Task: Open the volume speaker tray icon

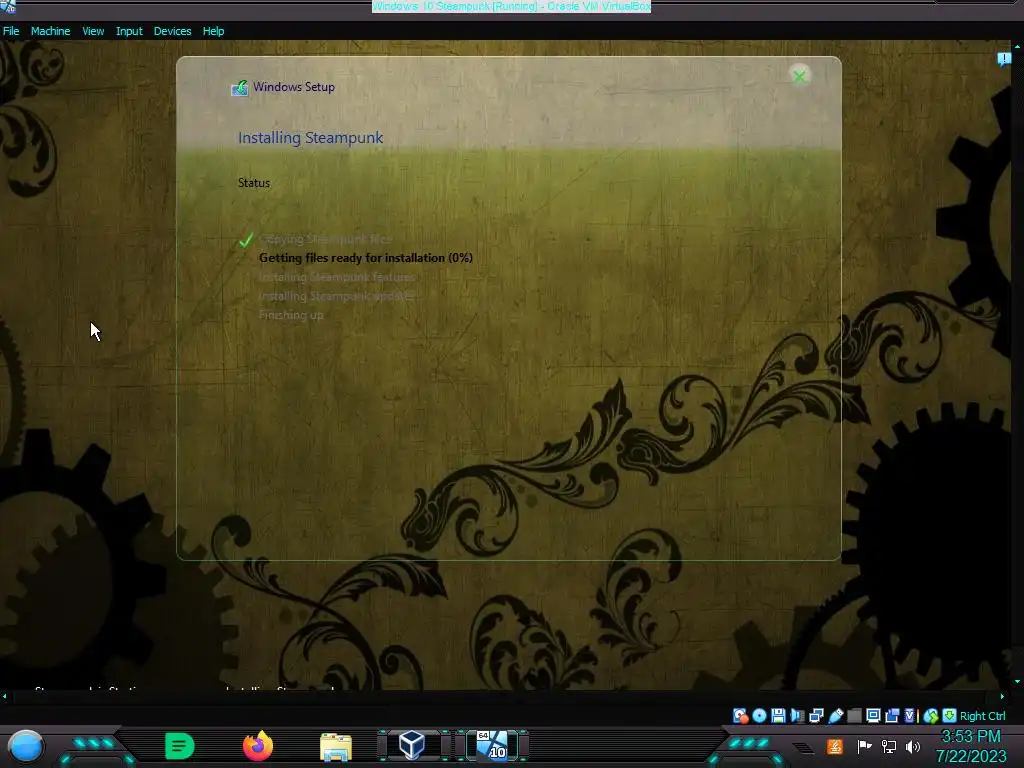Action: [913, 746]
